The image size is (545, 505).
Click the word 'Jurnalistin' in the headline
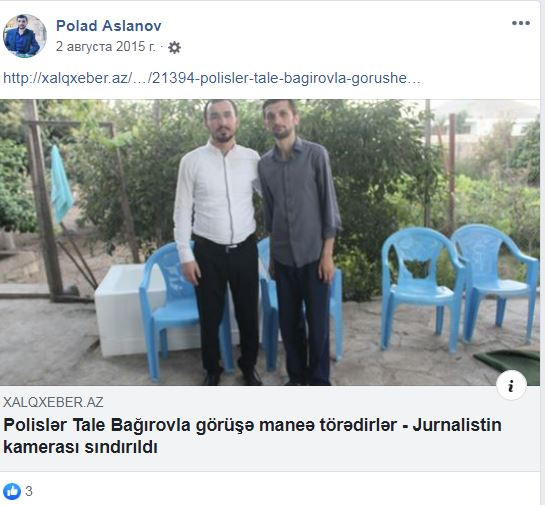[x=457, y=425]
